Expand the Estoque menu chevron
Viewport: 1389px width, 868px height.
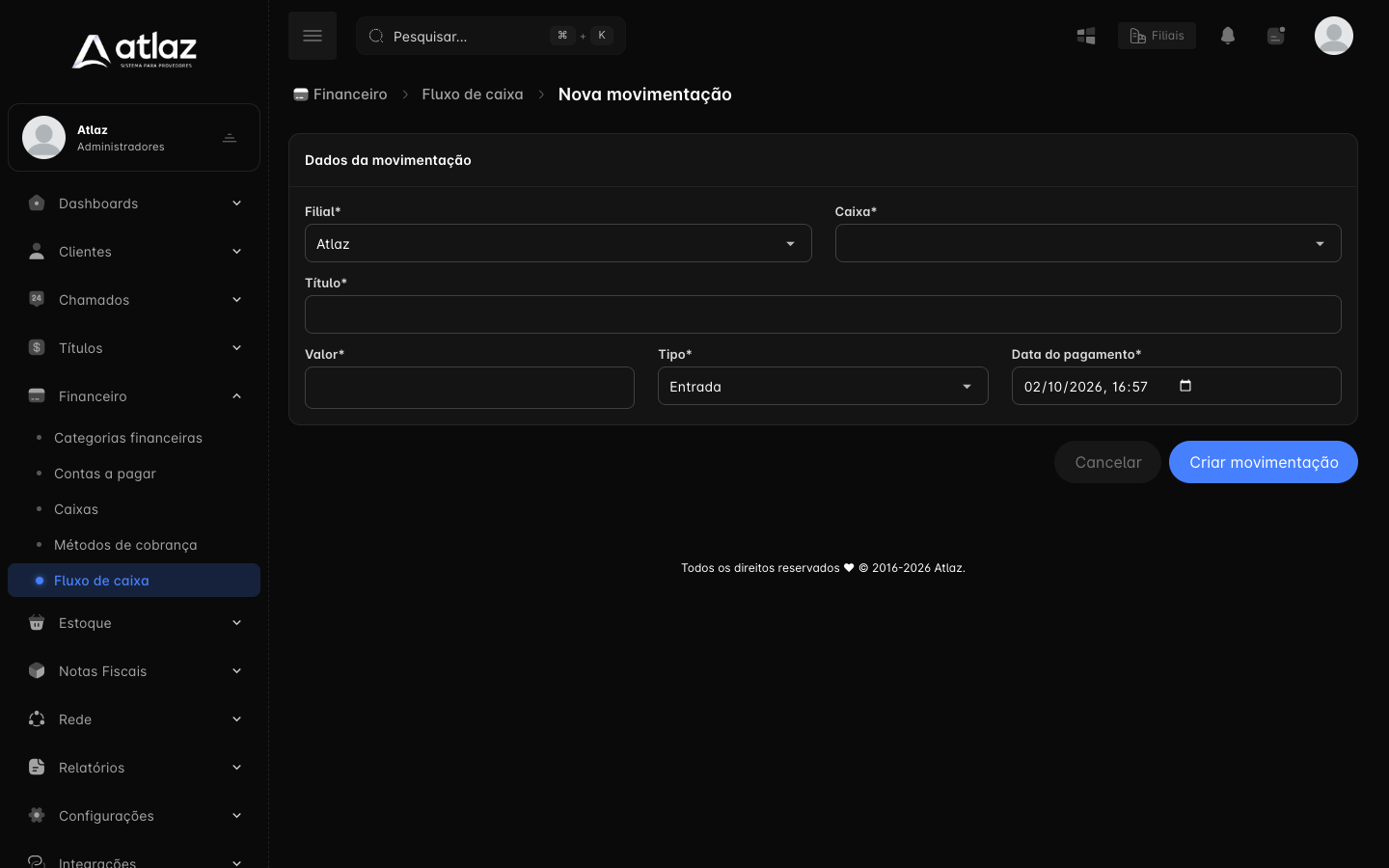236,623
